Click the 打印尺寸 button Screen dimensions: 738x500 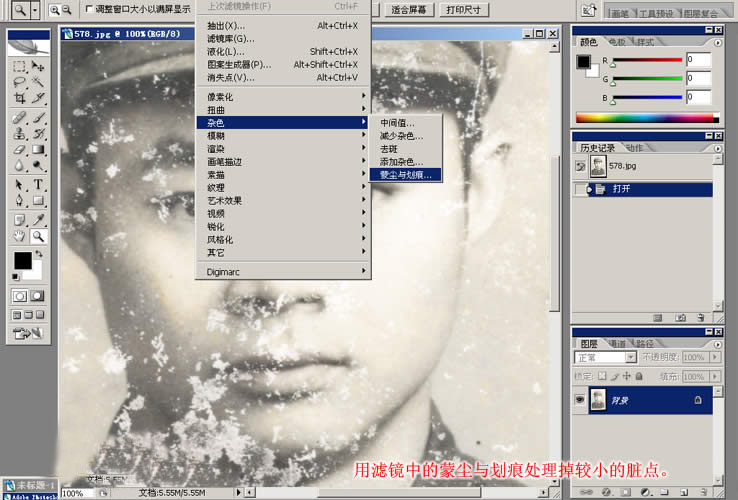(462, 10)
